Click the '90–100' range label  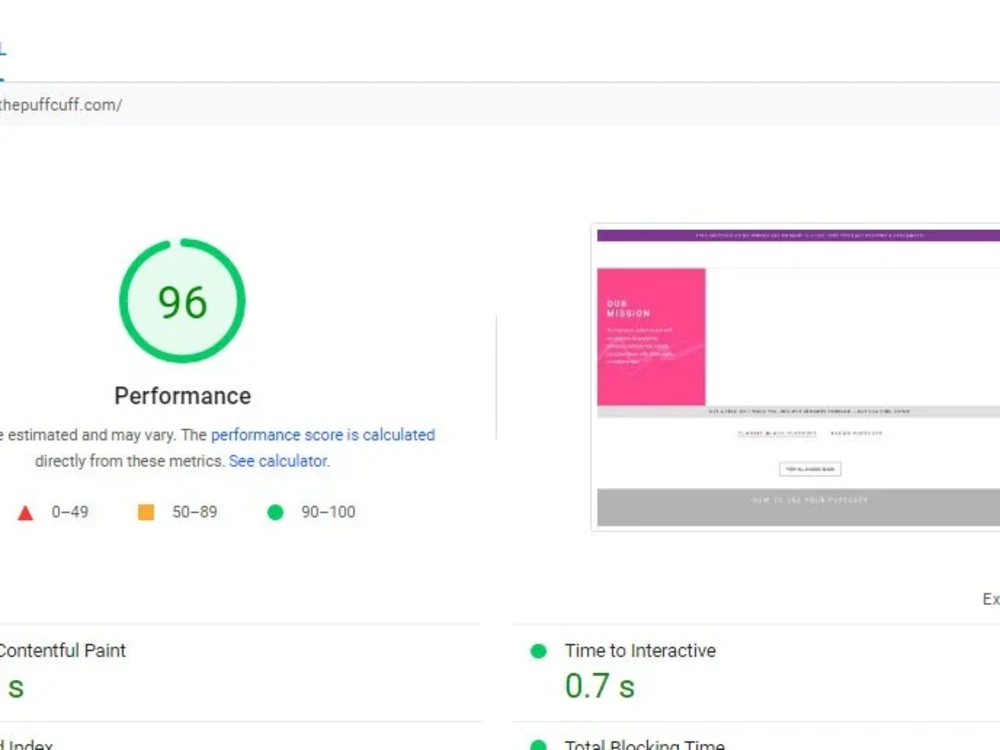tap(328, 512)
